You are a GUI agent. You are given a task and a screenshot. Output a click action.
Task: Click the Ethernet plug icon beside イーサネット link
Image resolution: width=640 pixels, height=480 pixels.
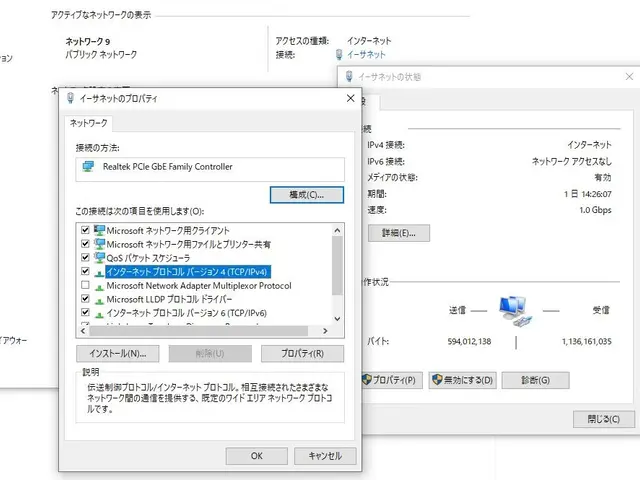pyautogui.click(x=339, y=54)
